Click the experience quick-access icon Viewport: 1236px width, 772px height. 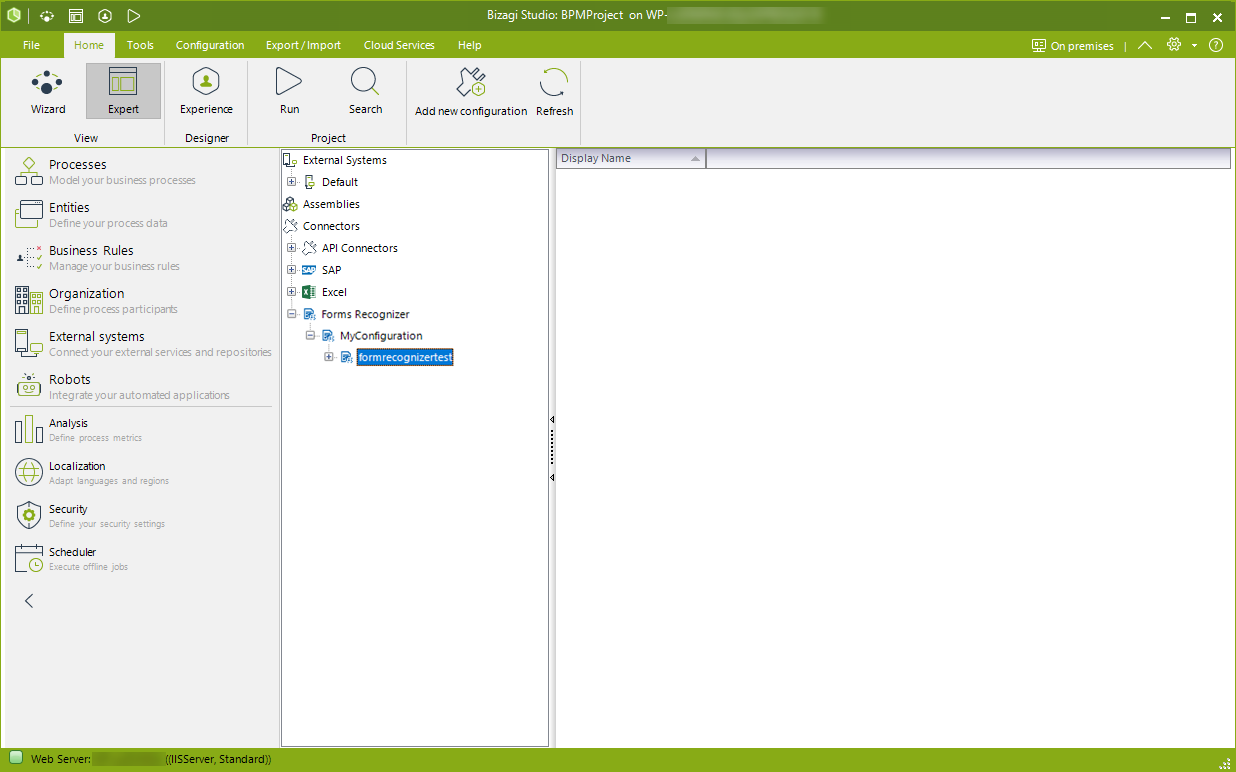click(x=105, y=16)
